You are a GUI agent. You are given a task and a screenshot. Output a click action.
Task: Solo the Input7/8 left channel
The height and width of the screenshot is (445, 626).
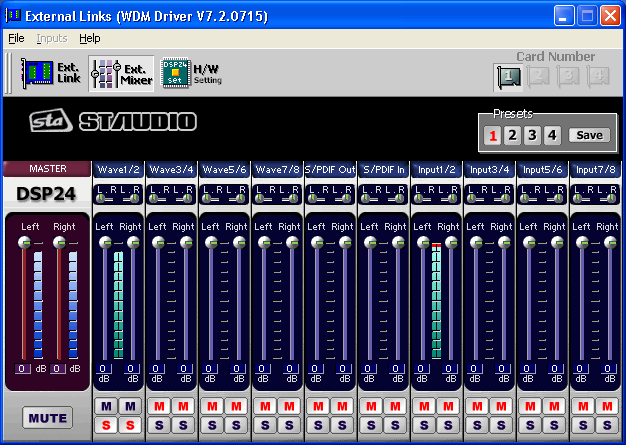pos(583,425)
